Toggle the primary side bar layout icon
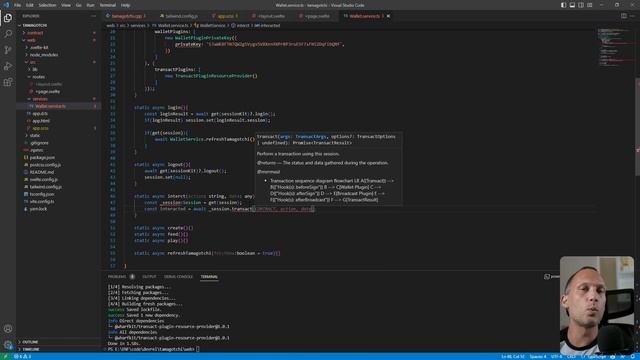 click(563, 5)
